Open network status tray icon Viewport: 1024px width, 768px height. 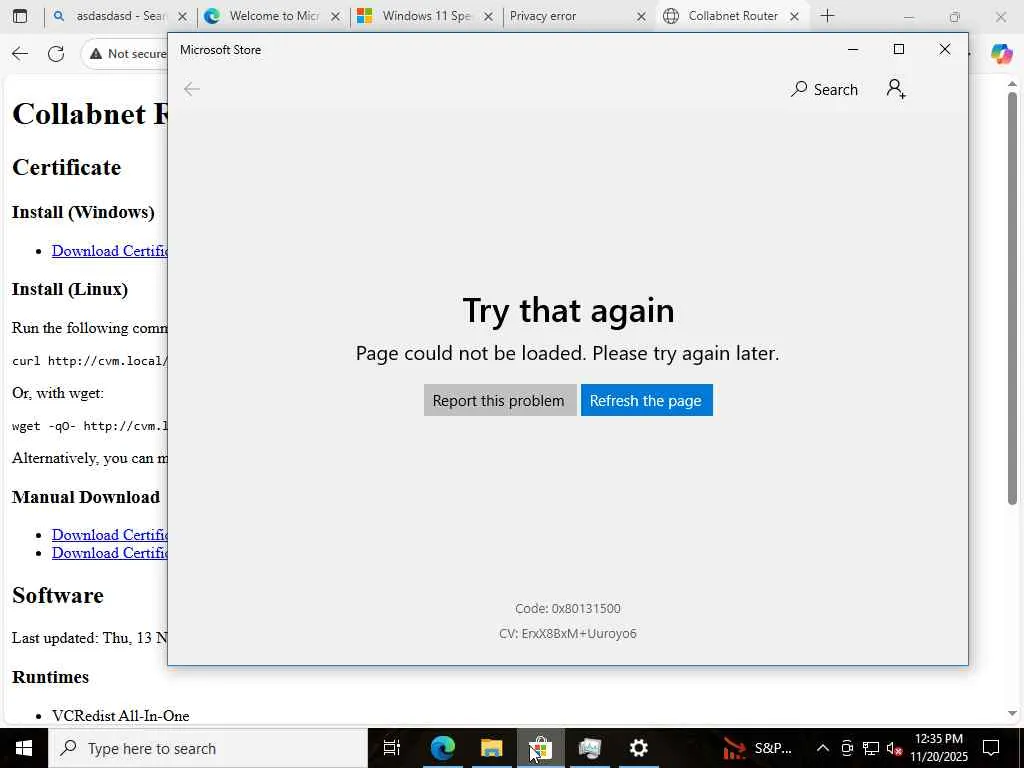871,748
